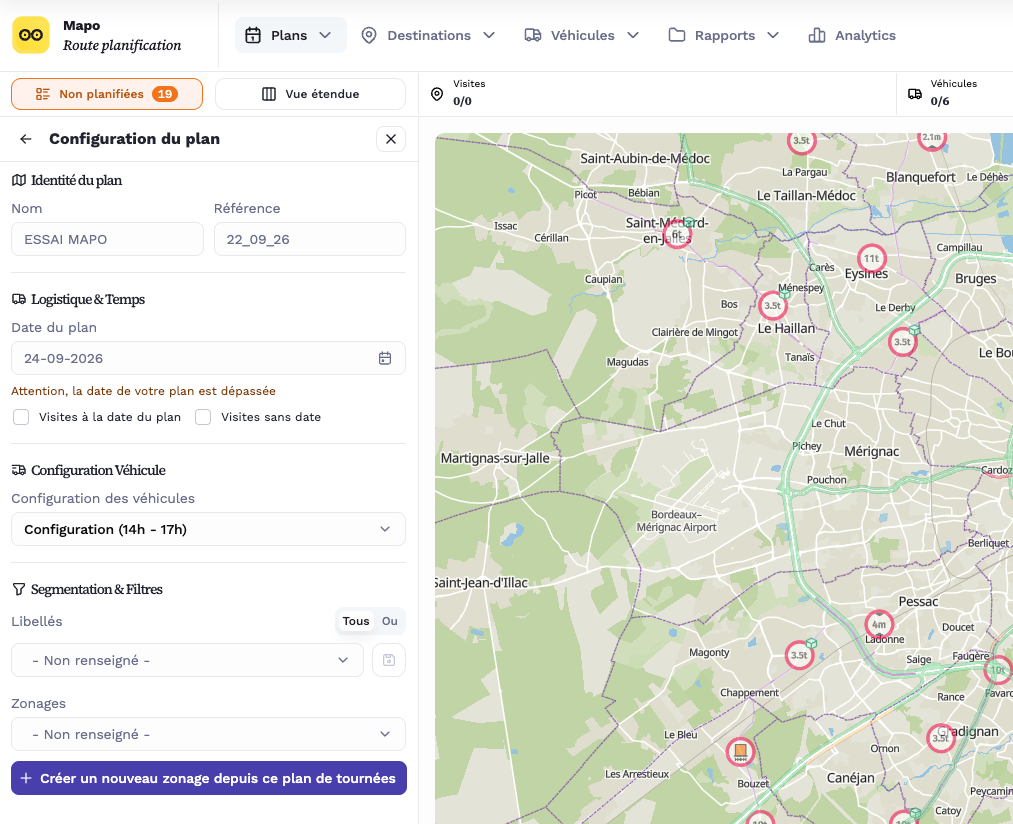
Task: Click the 3.5t marker at Le Haillan
Action: click(773, 306)
